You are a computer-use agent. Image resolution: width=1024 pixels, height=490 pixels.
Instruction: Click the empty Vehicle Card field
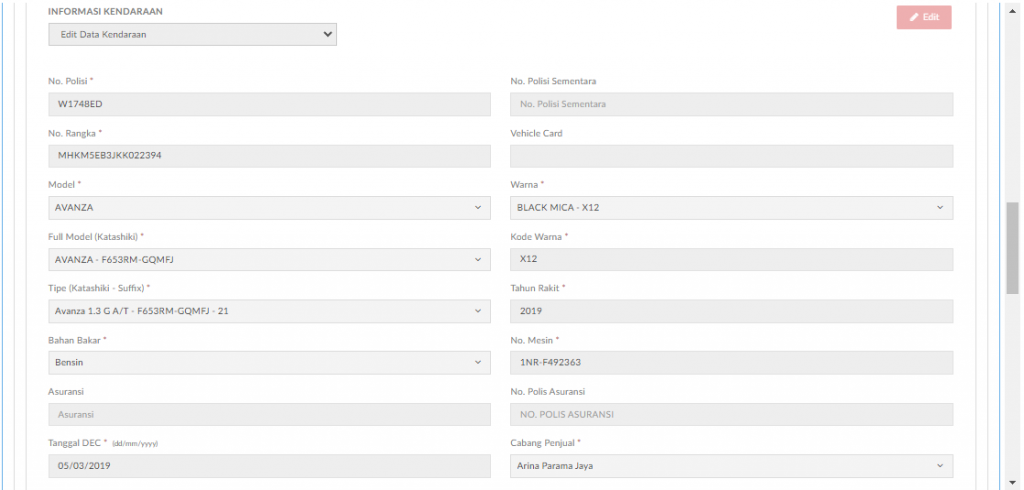tap(731, 156)
